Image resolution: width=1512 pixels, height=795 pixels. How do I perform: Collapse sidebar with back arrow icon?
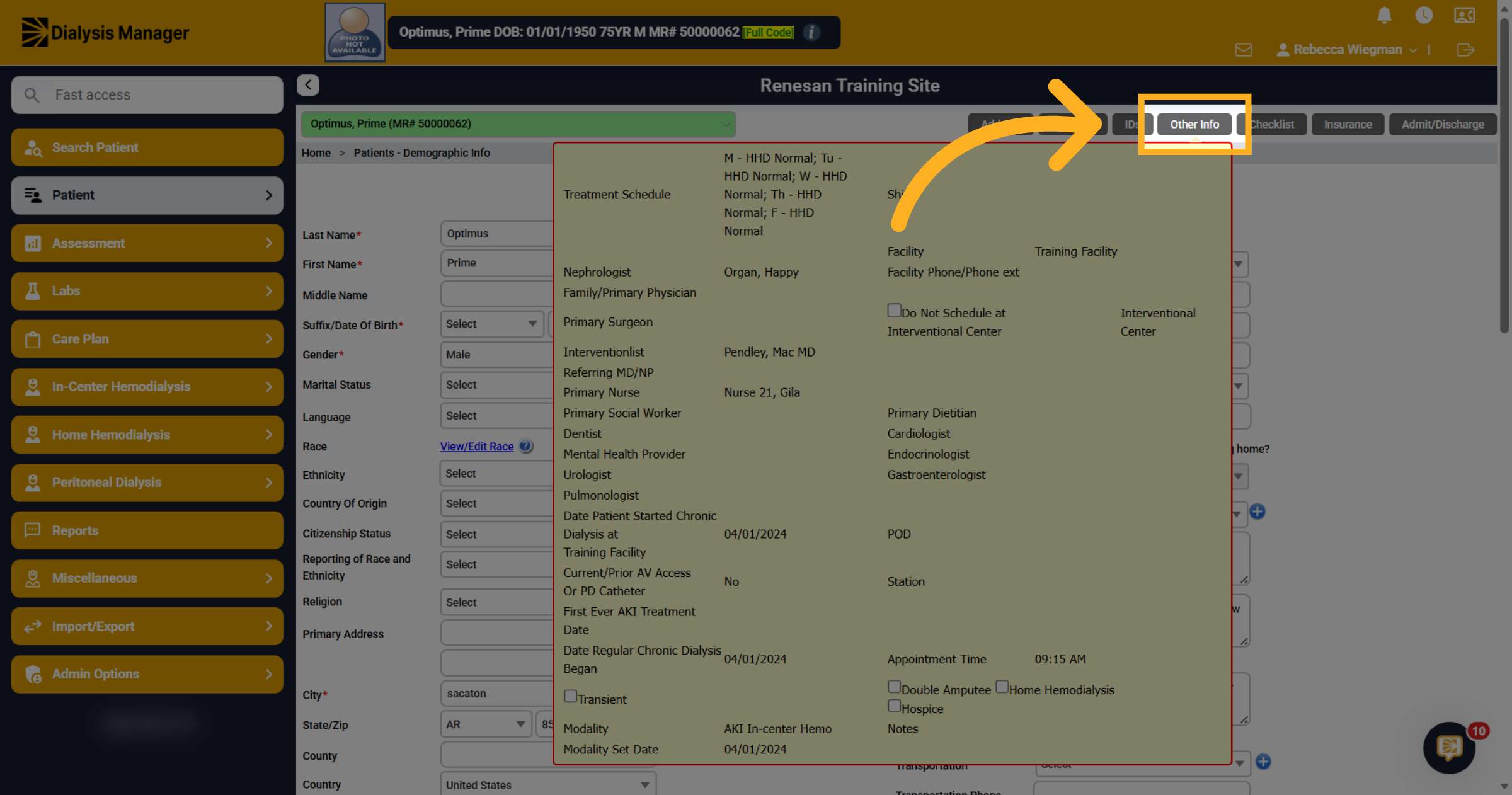point(308,85)
